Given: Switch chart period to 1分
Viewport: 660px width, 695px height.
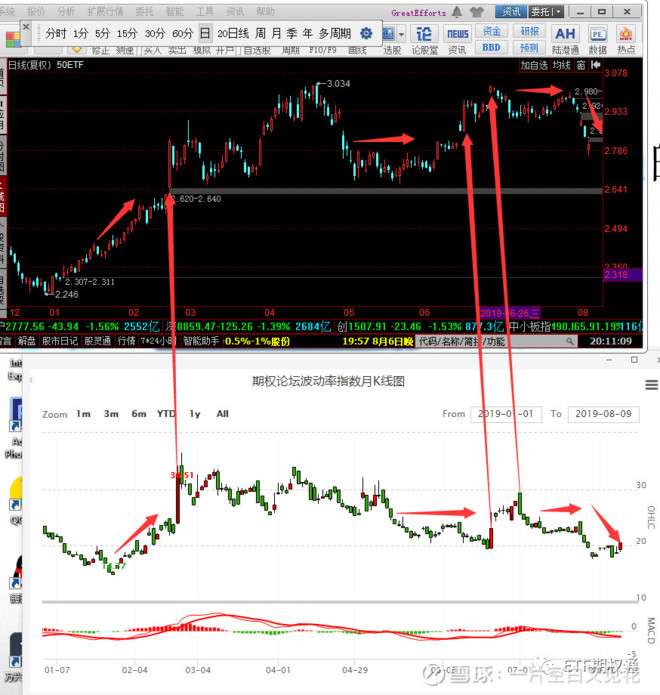Looking at the screenshot, I should click(x=80, y=33).
